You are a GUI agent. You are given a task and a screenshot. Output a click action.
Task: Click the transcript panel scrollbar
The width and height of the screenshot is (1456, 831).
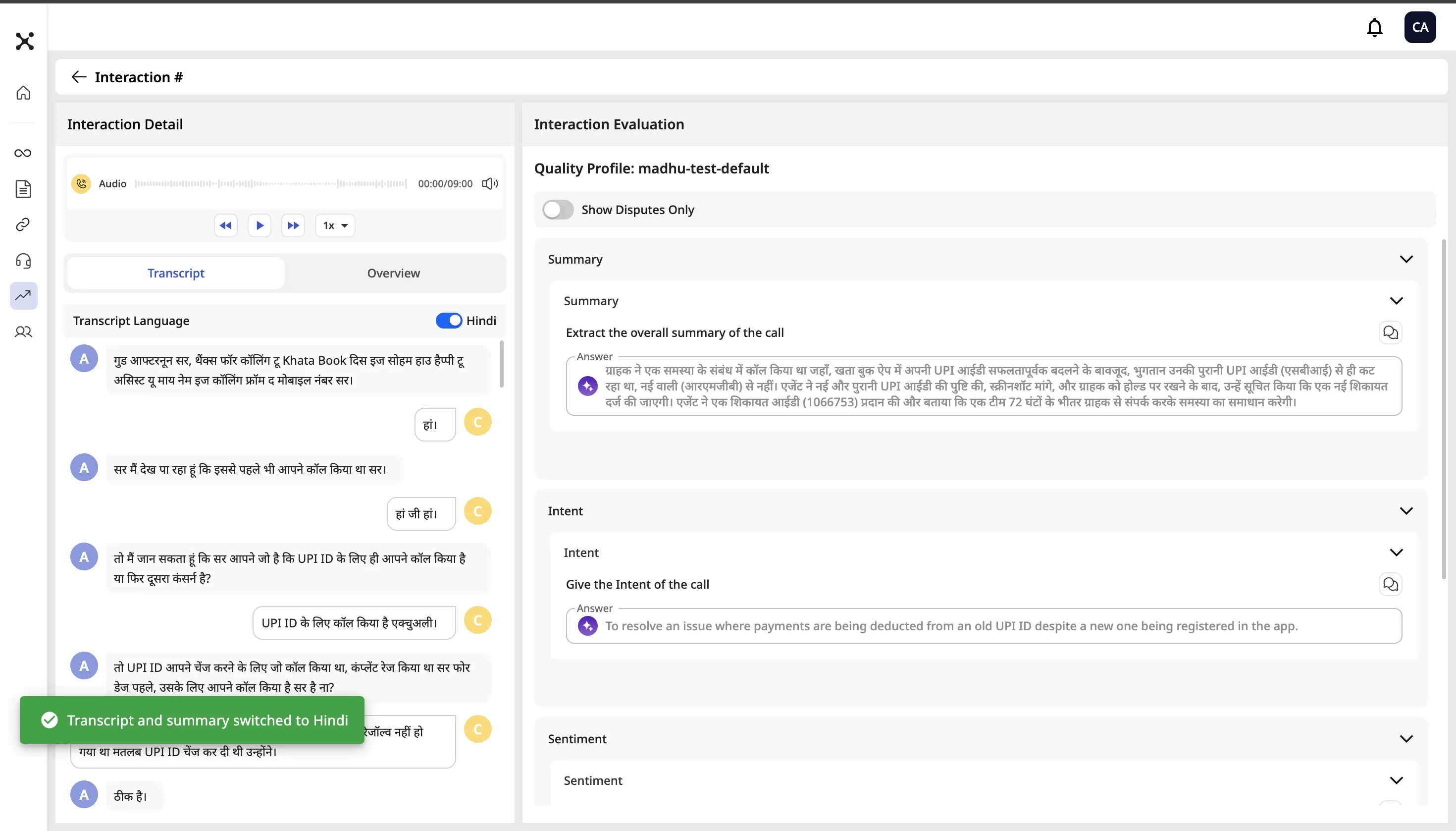tap(502, 364)
